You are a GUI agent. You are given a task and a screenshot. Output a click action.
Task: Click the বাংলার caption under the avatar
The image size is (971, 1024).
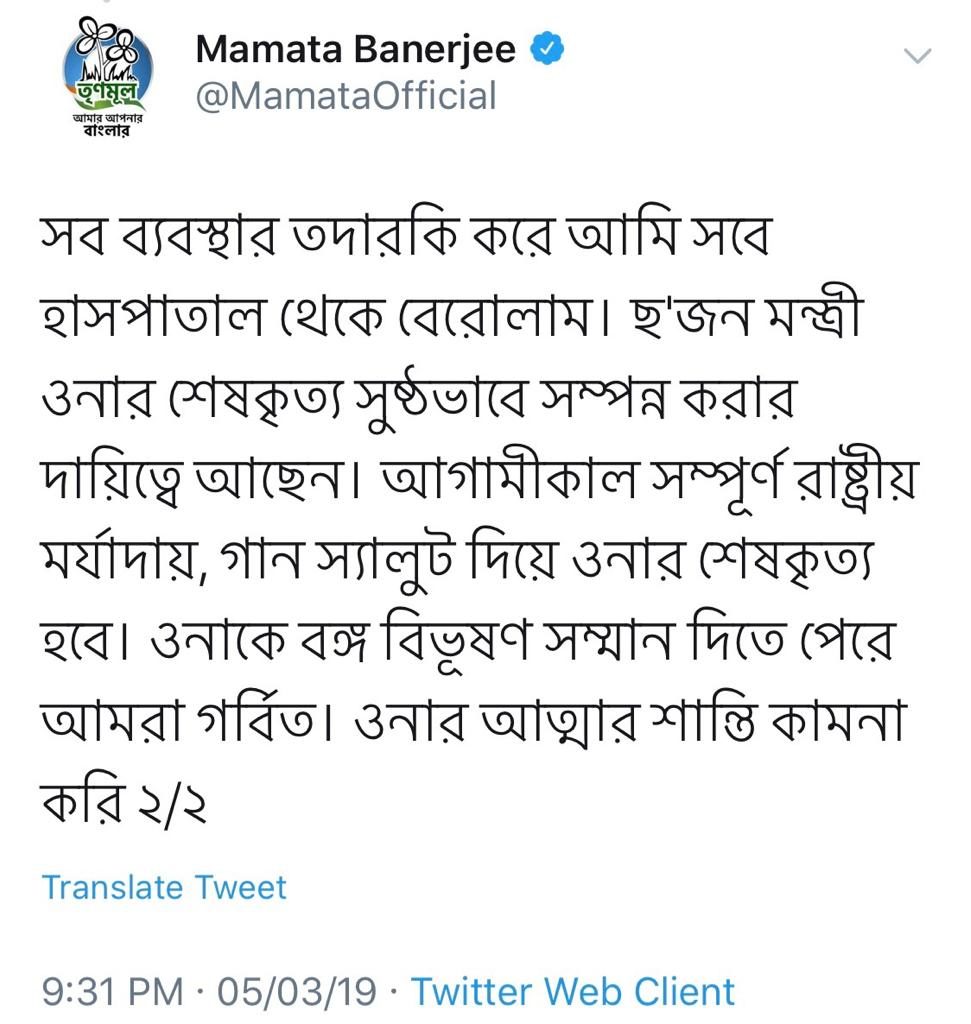coord(108,131)
